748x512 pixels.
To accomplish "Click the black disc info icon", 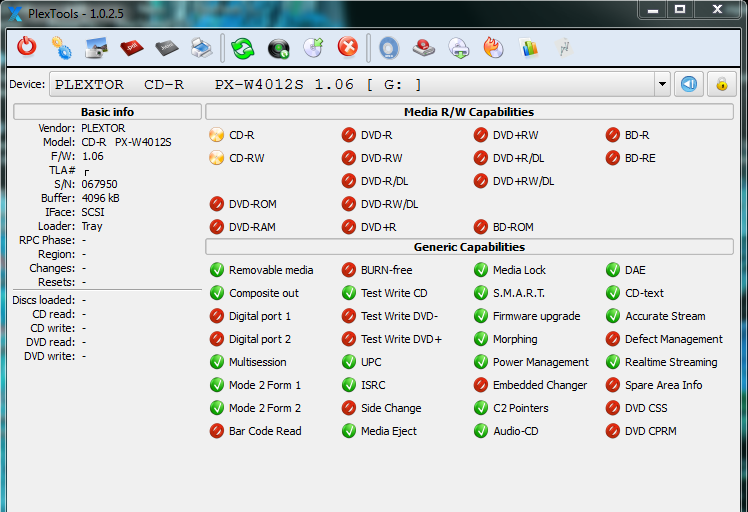I will [279, 49].
